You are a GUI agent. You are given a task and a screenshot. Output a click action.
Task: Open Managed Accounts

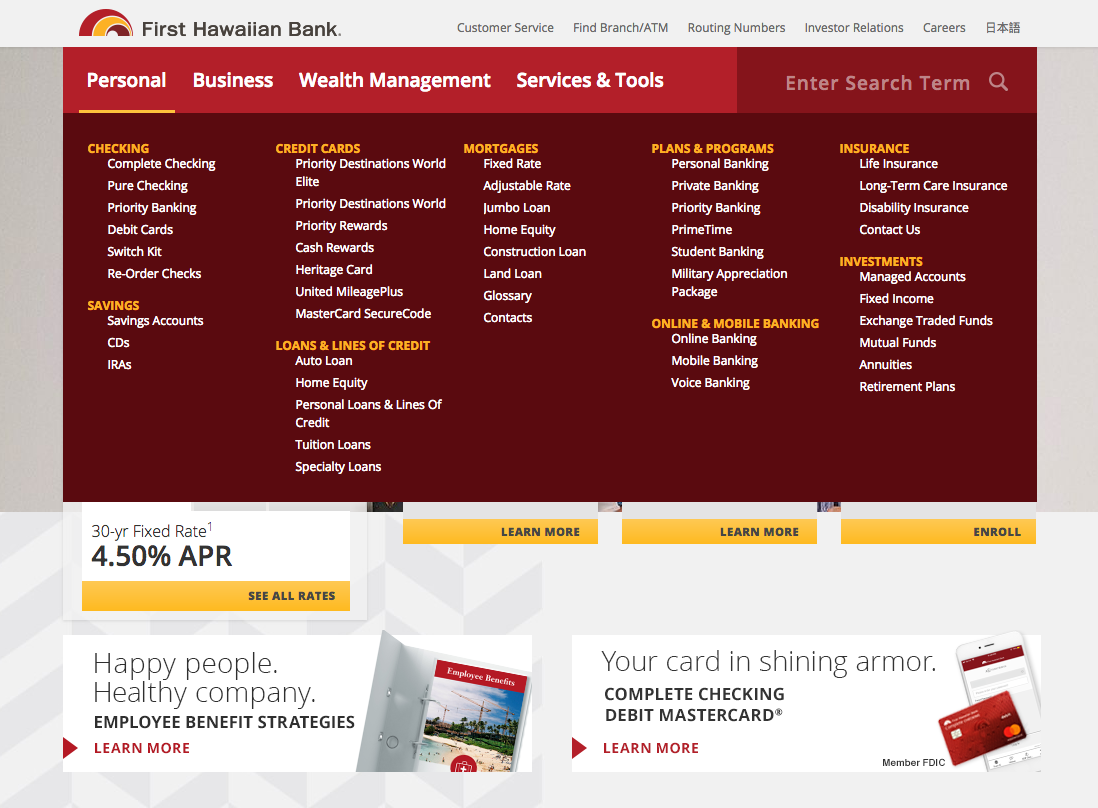912,277
